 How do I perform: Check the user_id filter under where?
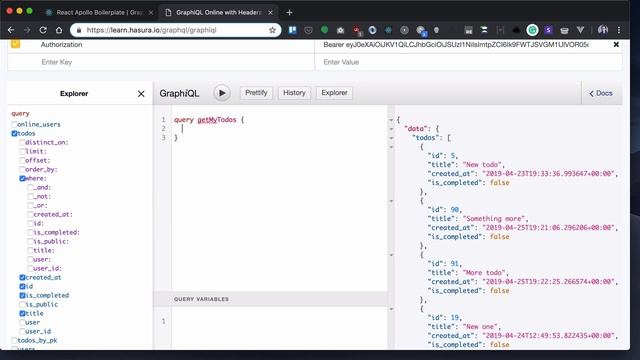31,268
